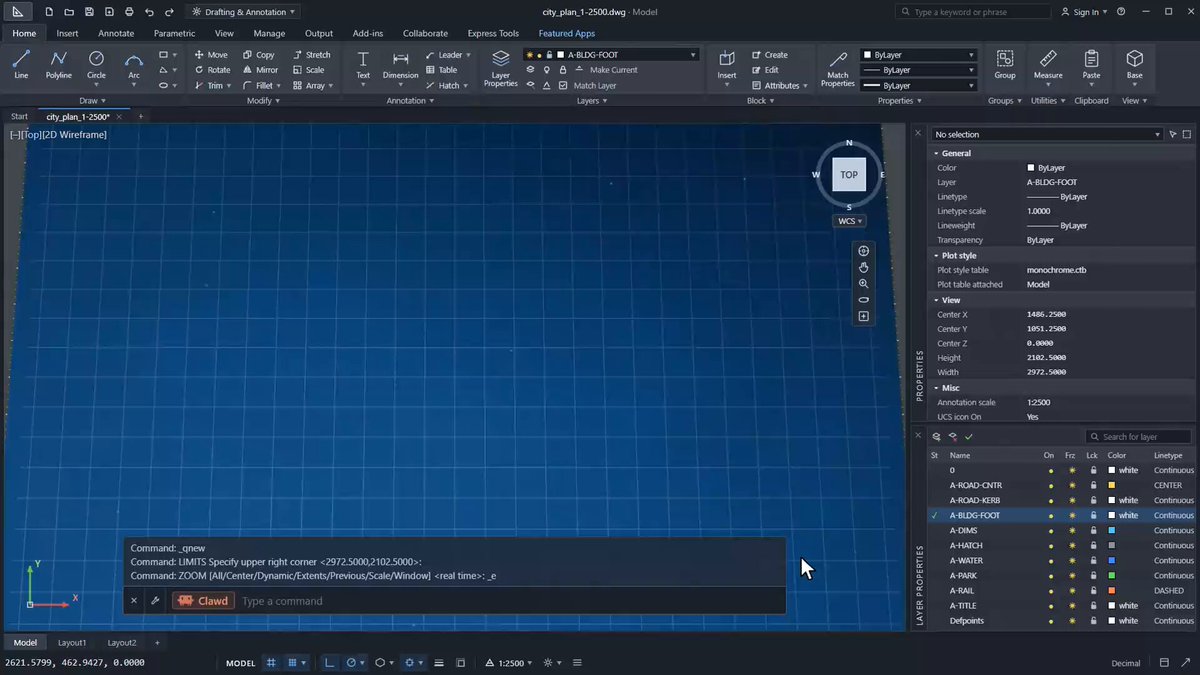Choose the Circle tool

coord(96,64)
